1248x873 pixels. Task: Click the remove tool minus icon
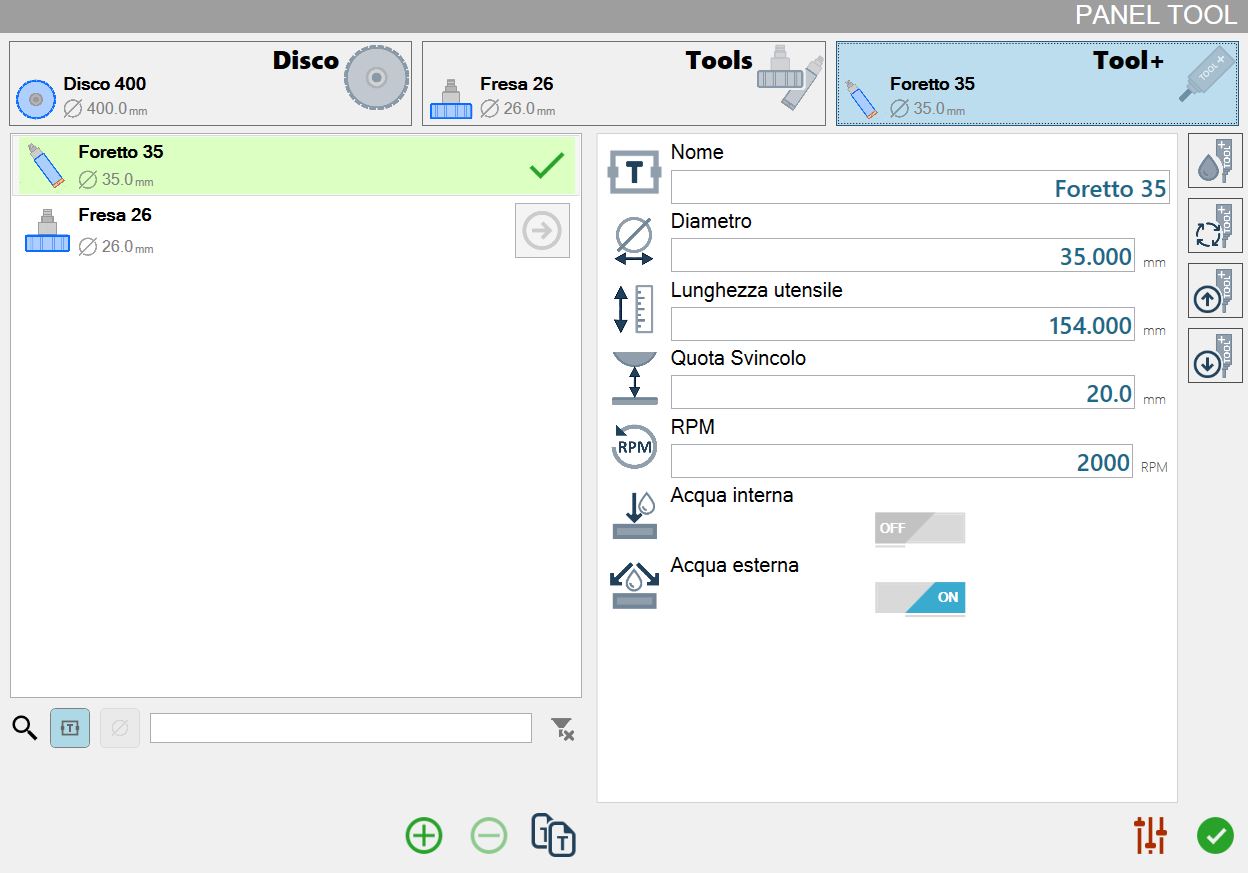tap(489, 835)
